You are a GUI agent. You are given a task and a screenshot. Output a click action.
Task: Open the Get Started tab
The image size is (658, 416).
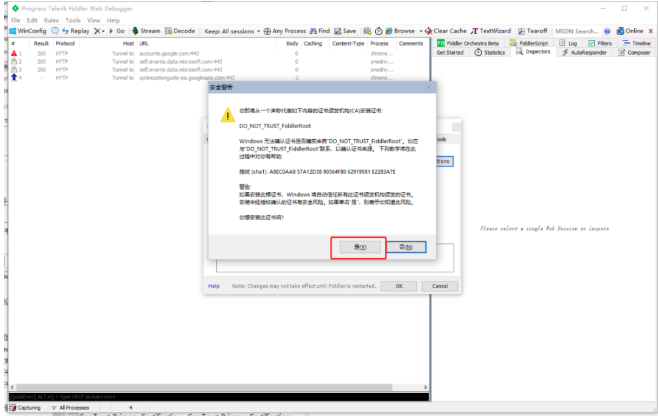(450, 52)
